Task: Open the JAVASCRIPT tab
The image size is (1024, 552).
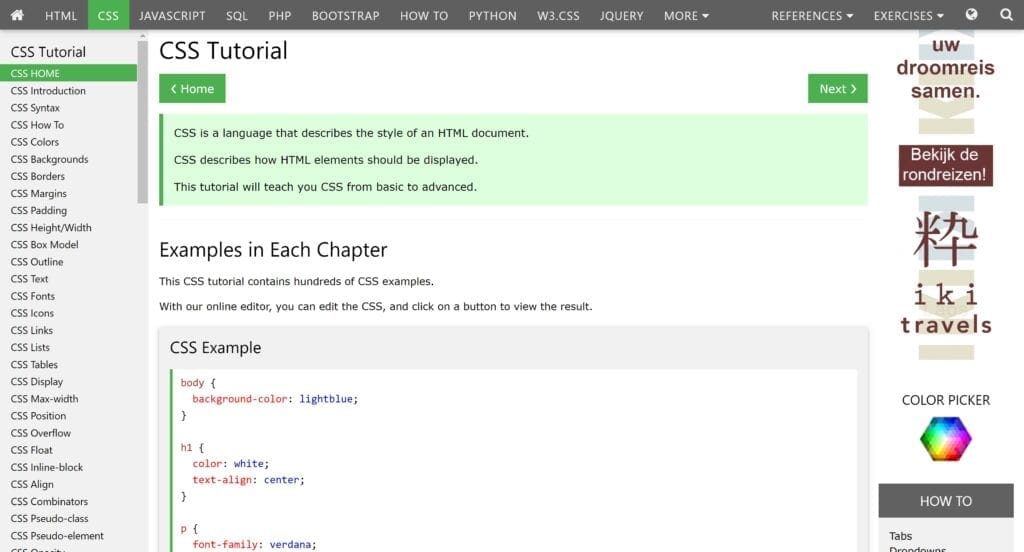Action: click(x=172, y=15)
